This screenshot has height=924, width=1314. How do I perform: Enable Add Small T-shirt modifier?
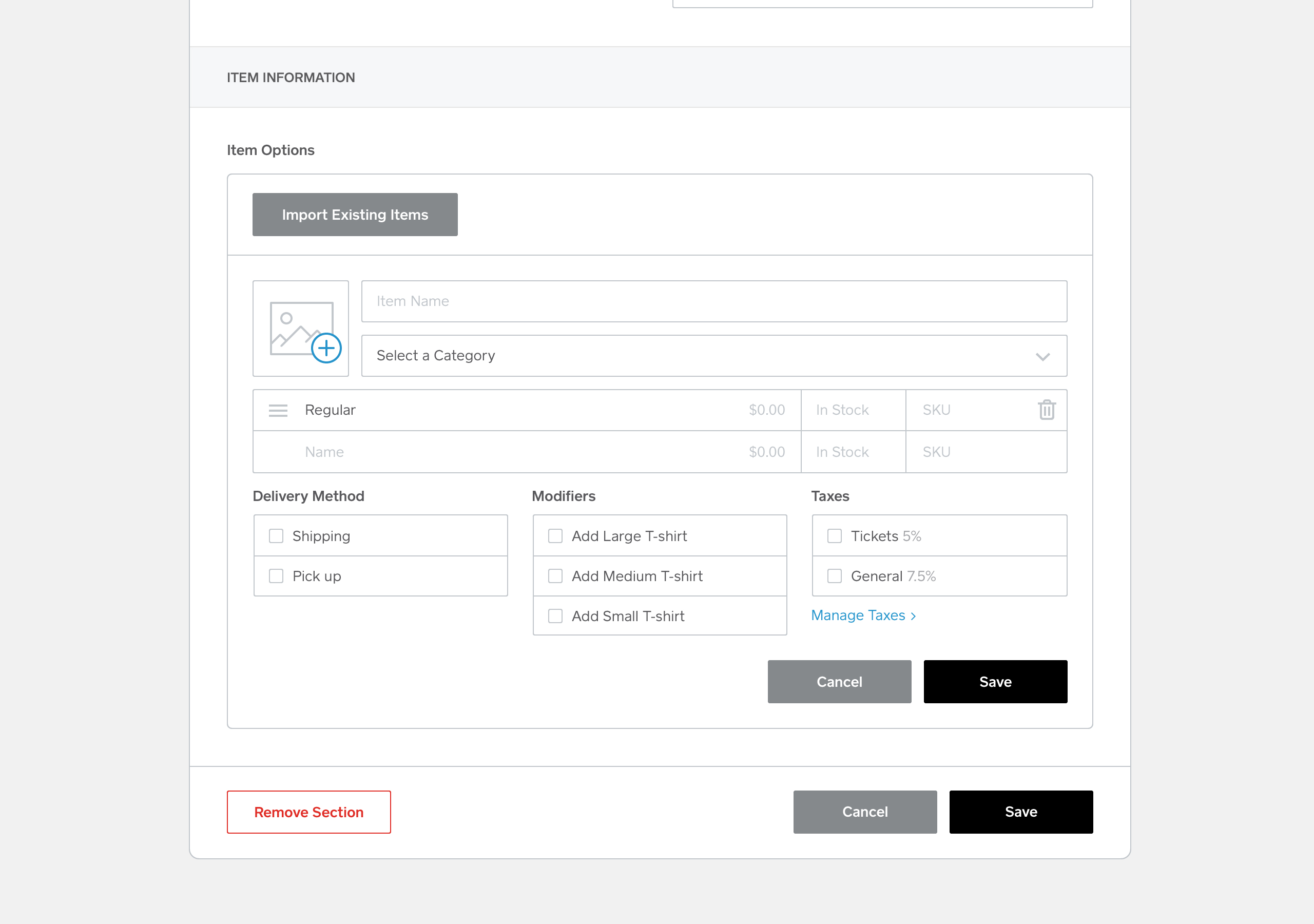click(x=555, y=616)
